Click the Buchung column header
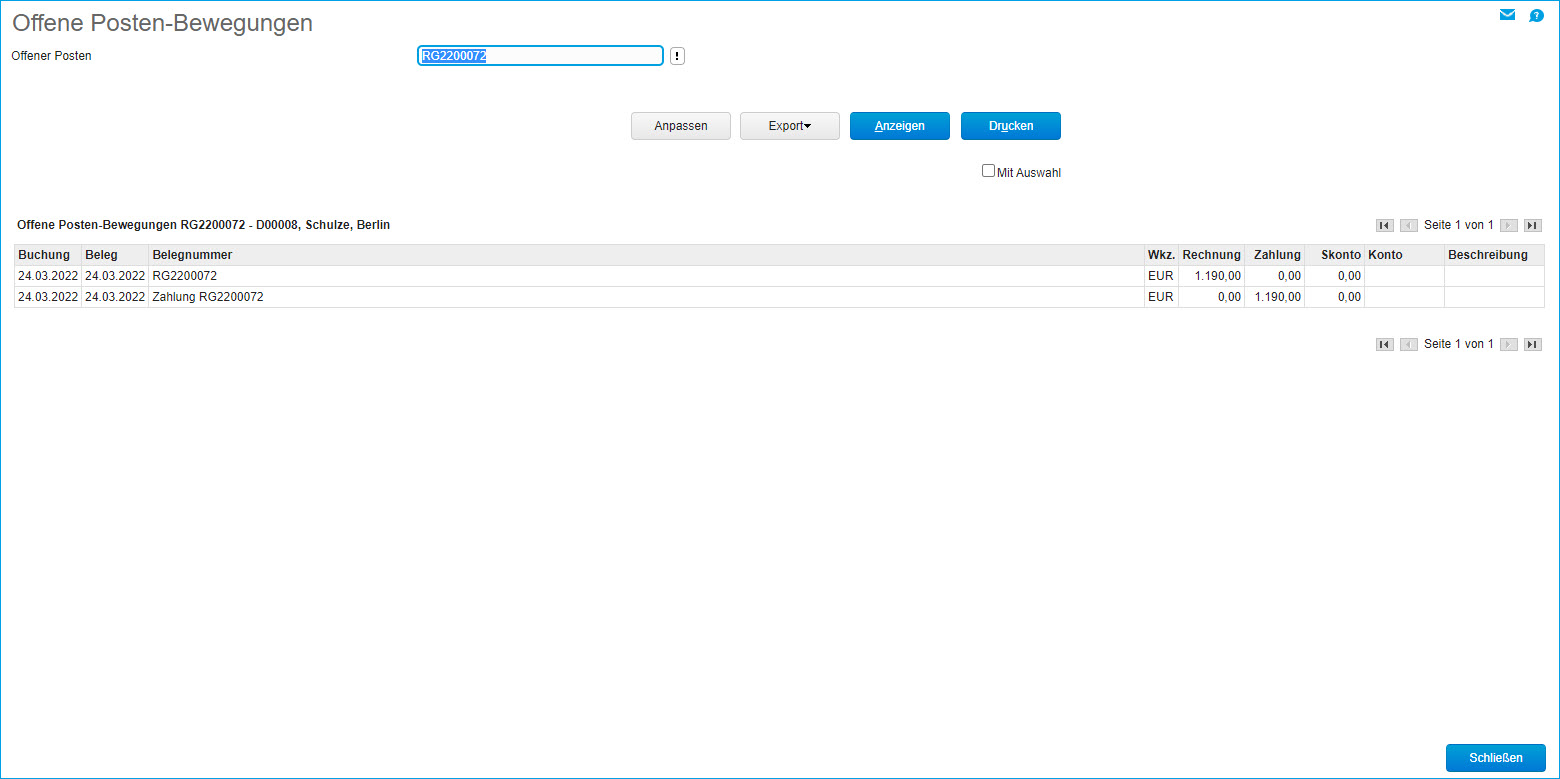1560x779 pixels. point(44,255)
